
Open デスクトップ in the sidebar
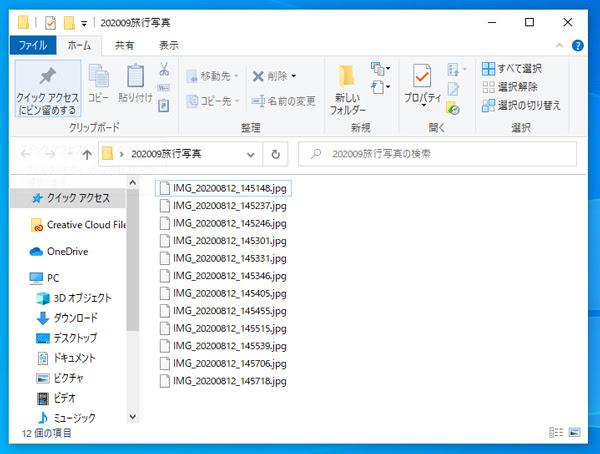tap(67, 338)
